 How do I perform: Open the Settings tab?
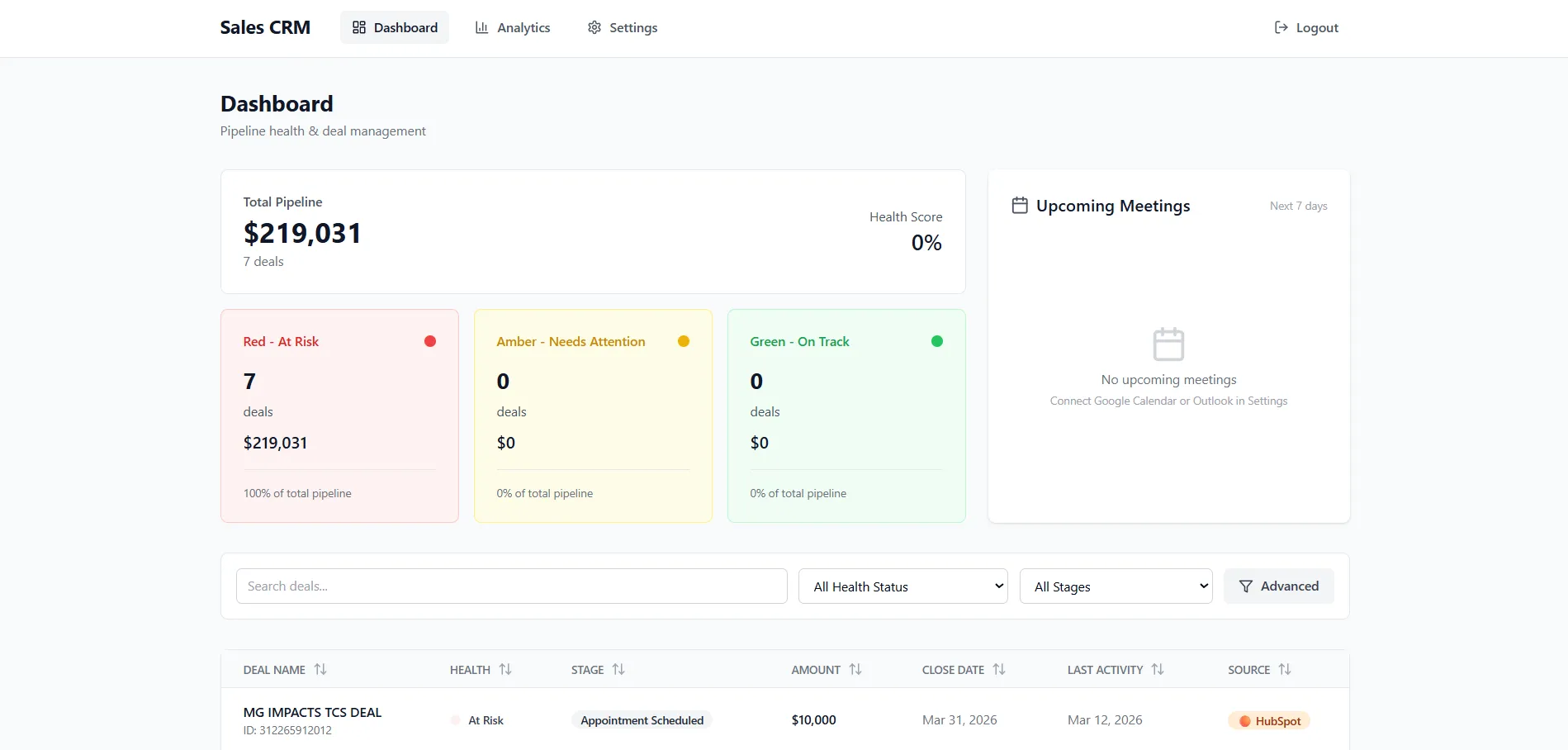[623, 27]
